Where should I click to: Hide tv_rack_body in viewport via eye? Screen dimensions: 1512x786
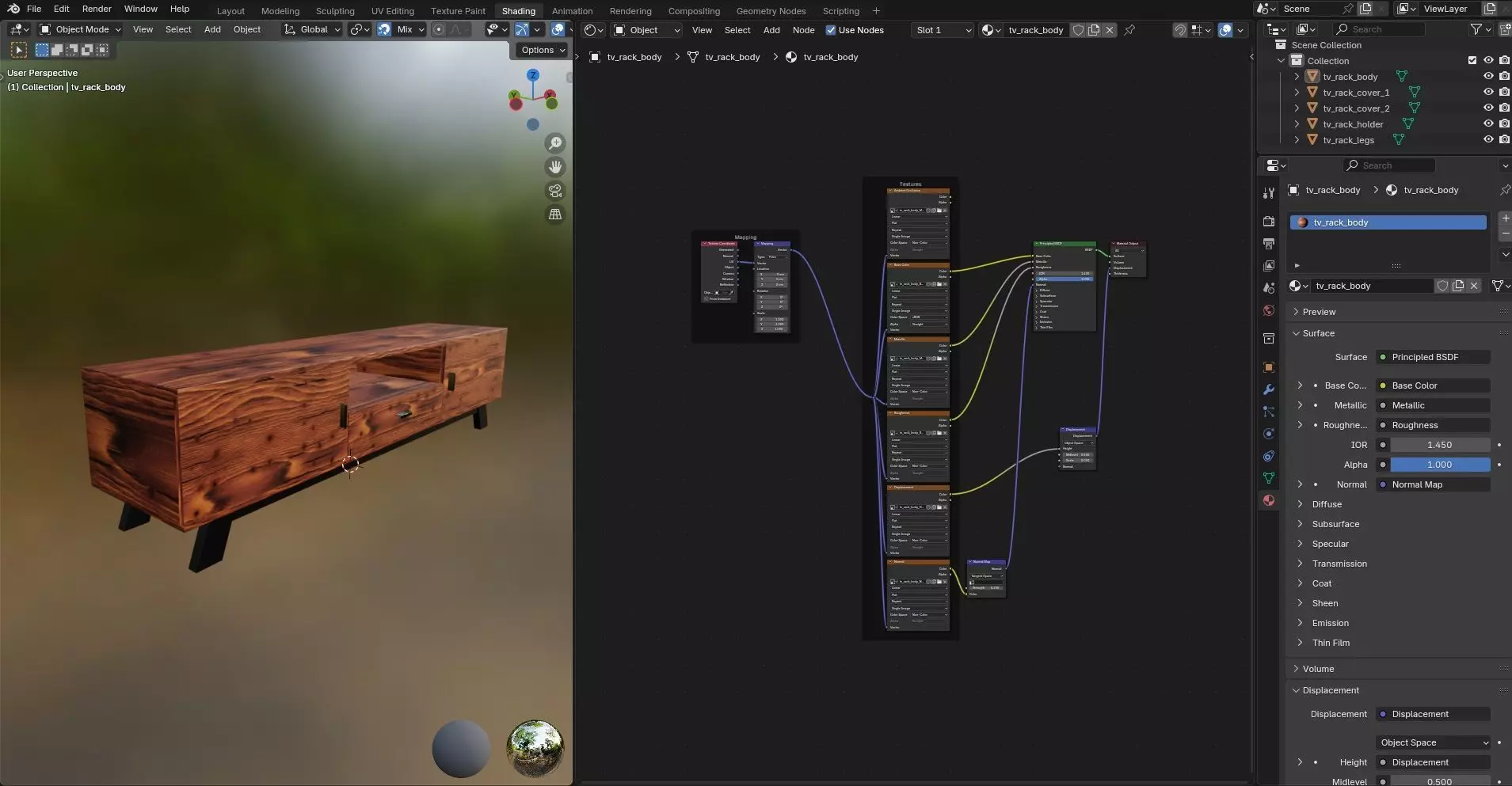click(1488, 77)
